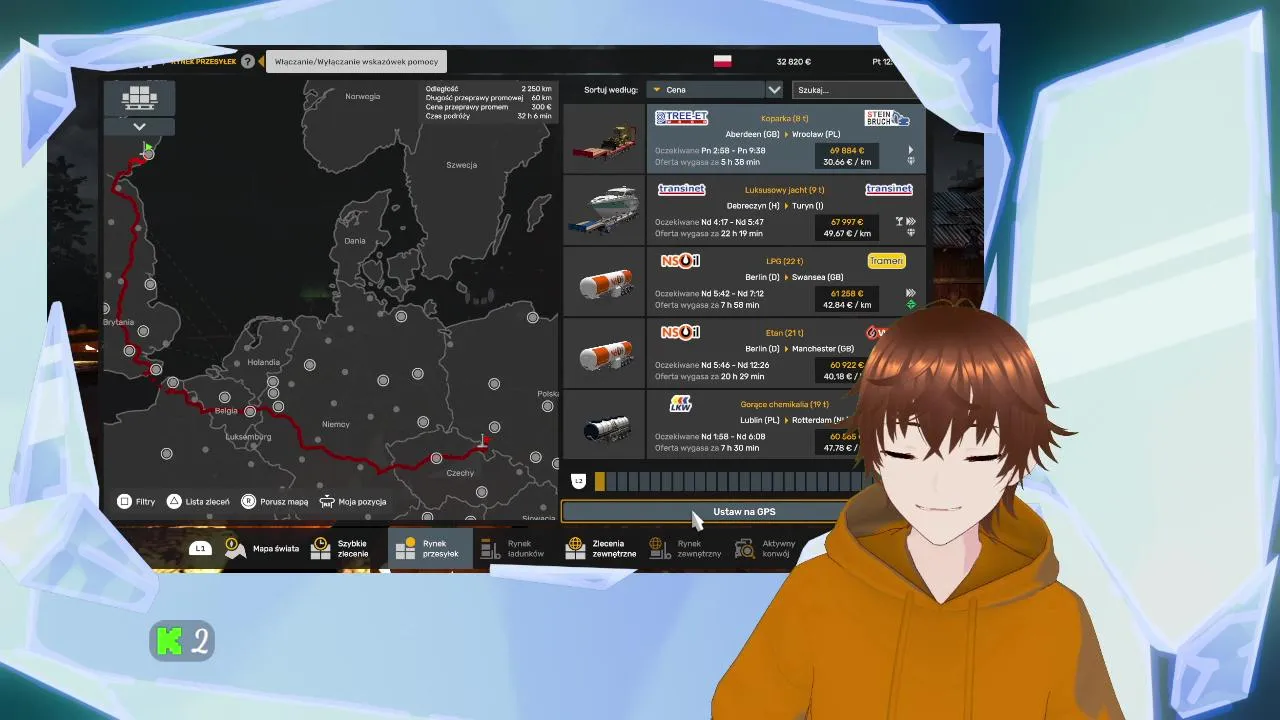Image resolution: width=1280 pixels, height=720 pixels.
Task: Expand the chevron below the cargo pallet icon
Action: click(140, 126)
